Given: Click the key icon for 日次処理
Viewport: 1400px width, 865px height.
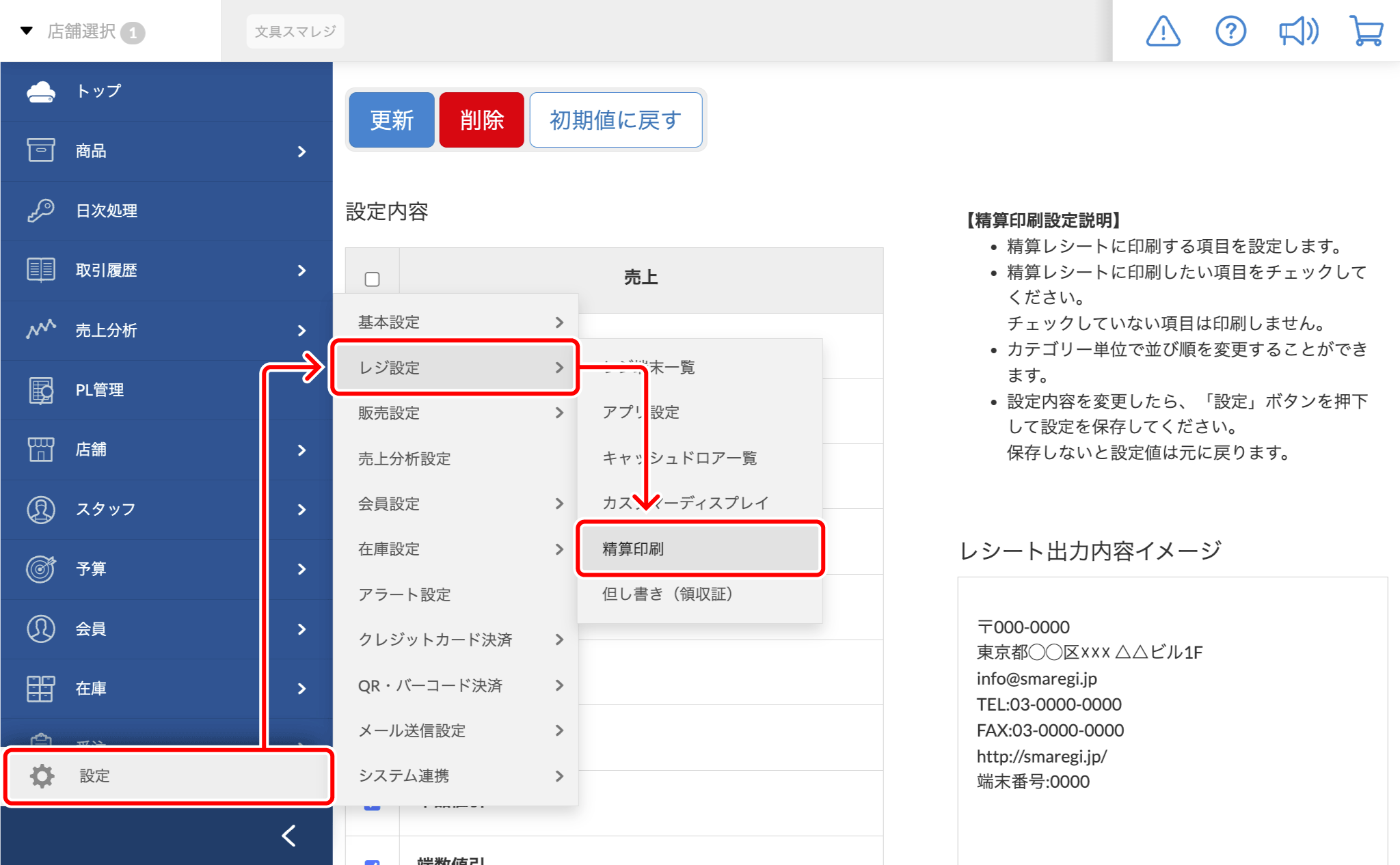Looking at the screenshot, I should (41, 210).
